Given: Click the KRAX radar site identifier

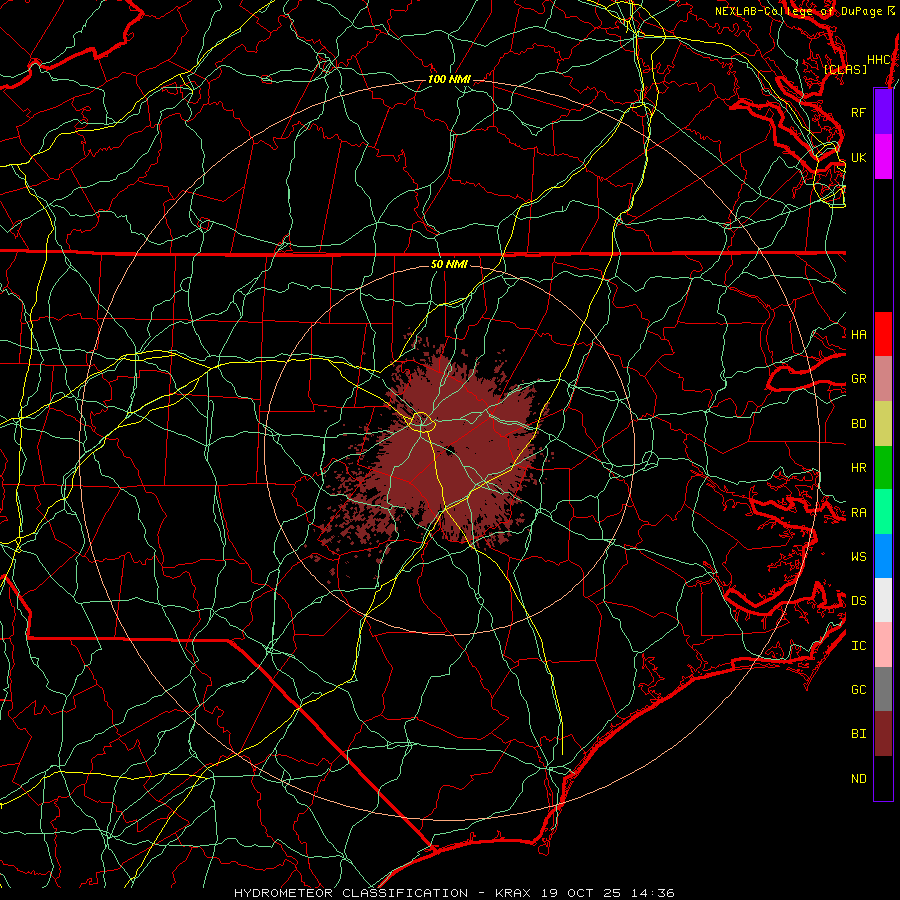Looking at the screenshot, I should pos(513,893).
